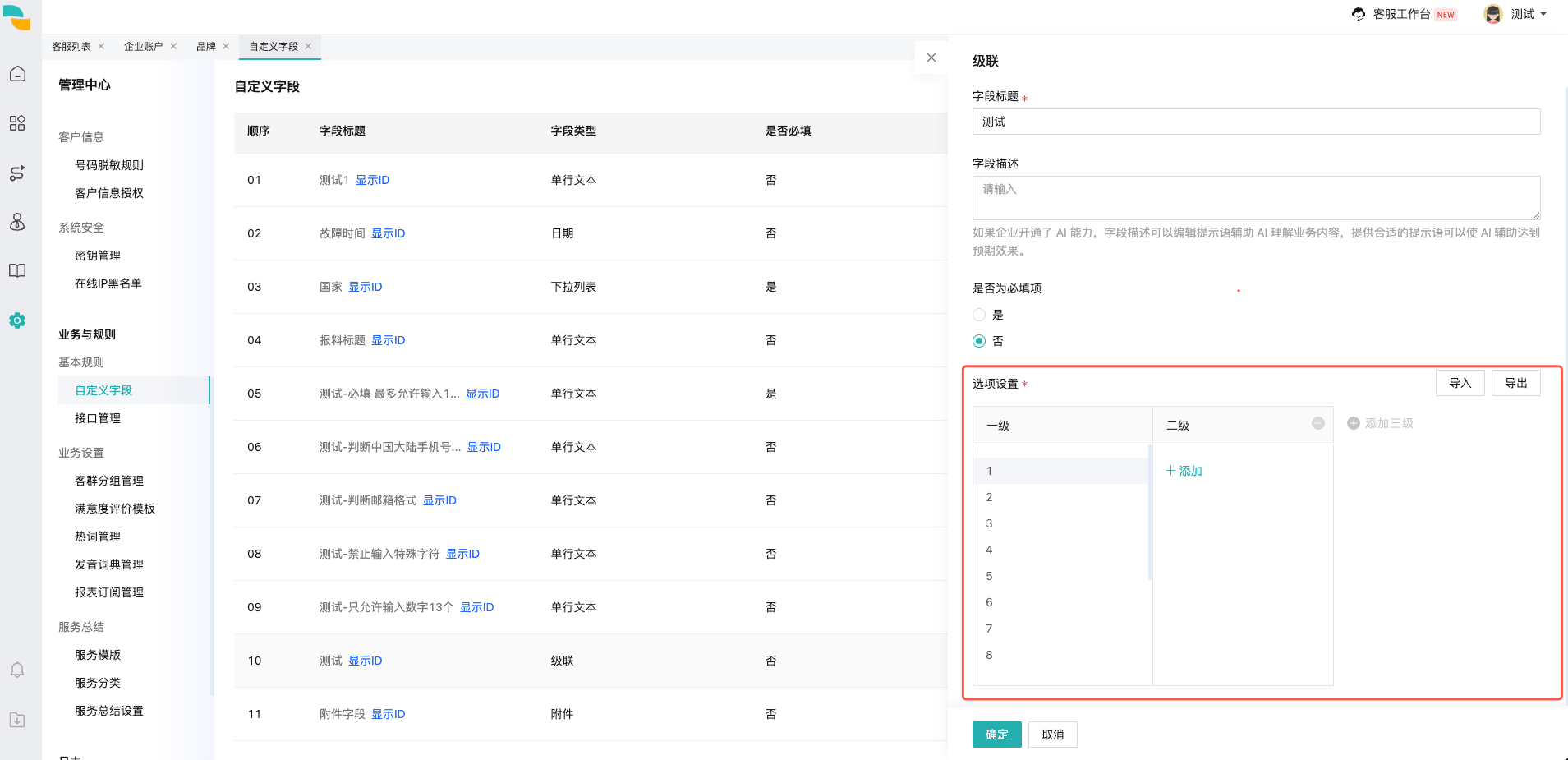The image size is (1568, 760).
Task: Open 客群分组管理 menu item
Action: coord(109,481)
